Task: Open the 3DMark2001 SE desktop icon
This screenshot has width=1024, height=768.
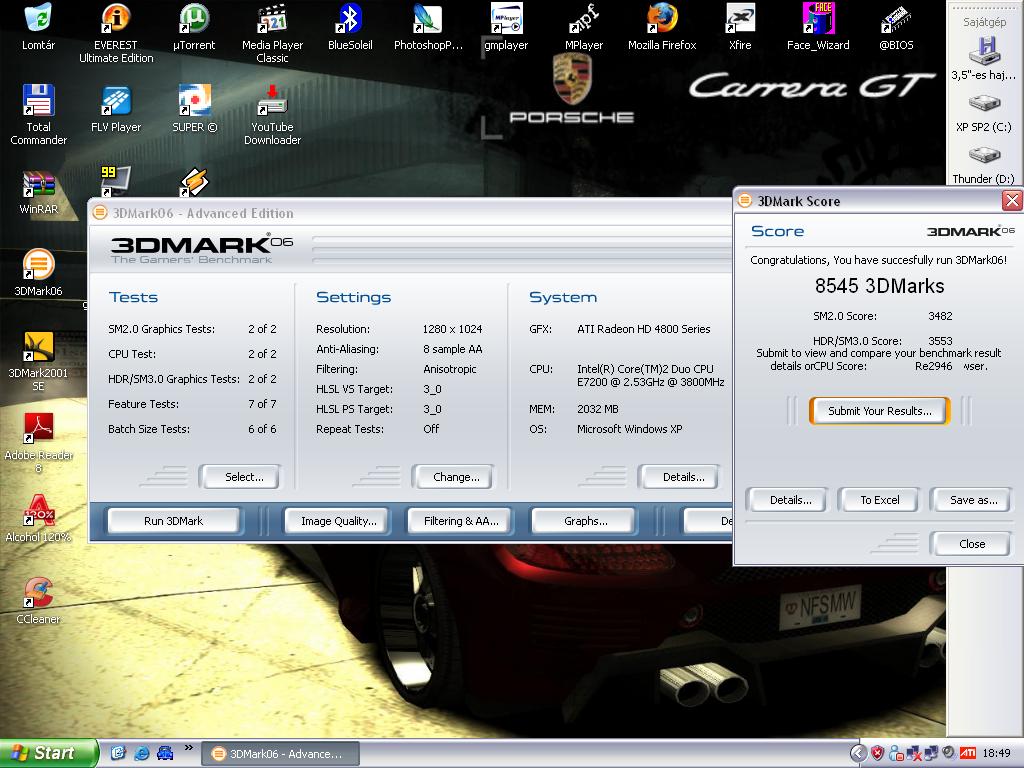Action: click(38, 361)
